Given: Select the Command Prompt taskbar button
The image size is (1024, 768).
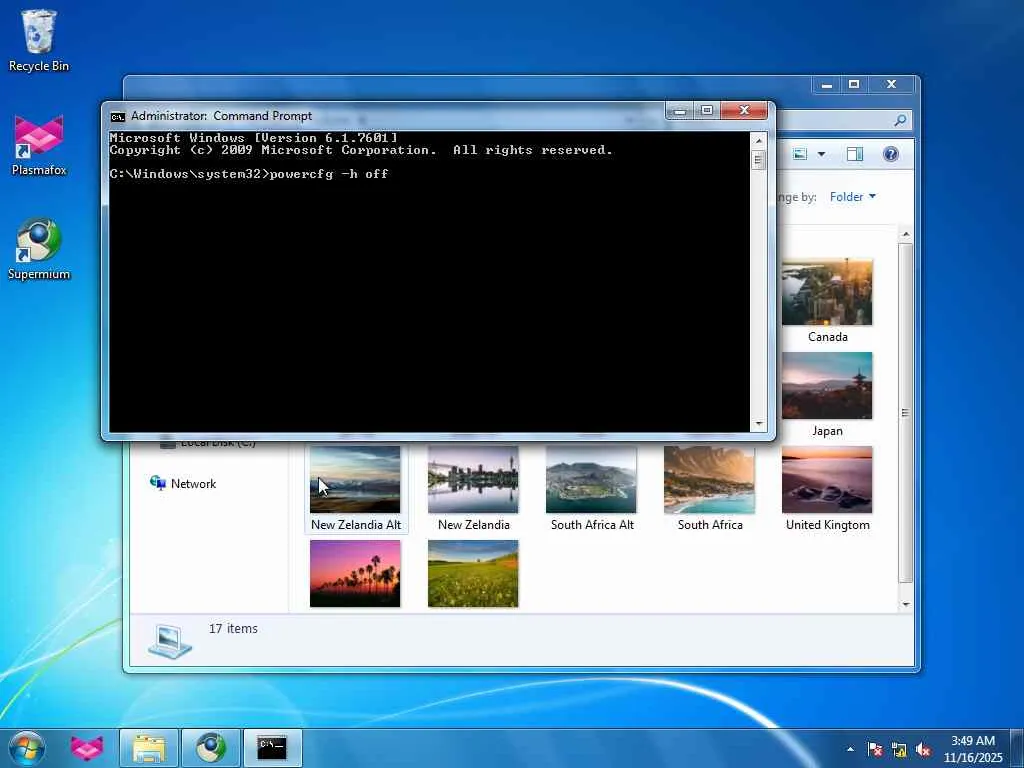Looking at the screenshot, I should tap(272, 748).
